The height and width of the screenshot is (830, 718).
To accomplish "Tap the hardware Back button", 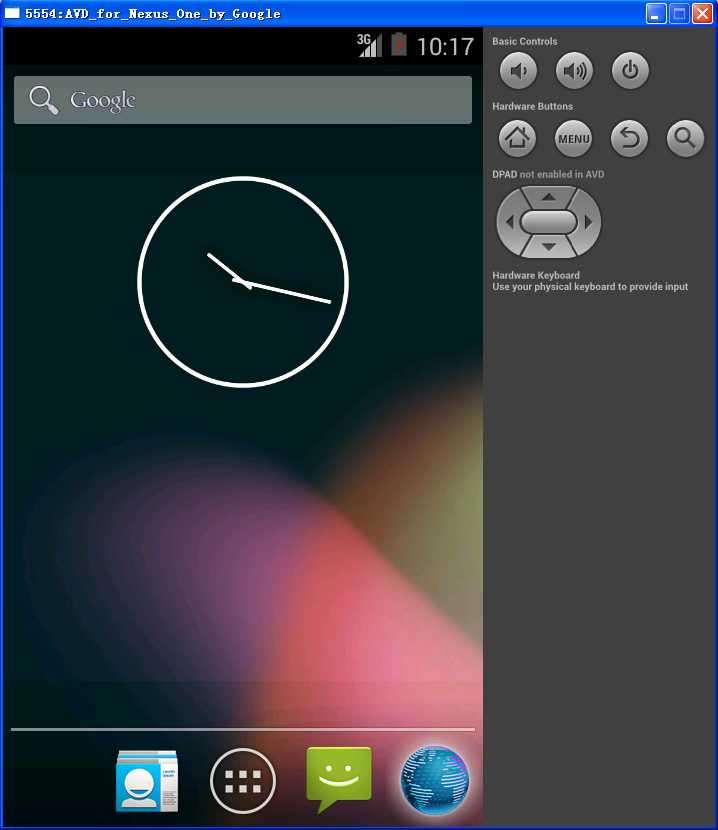I will [629, 139].
